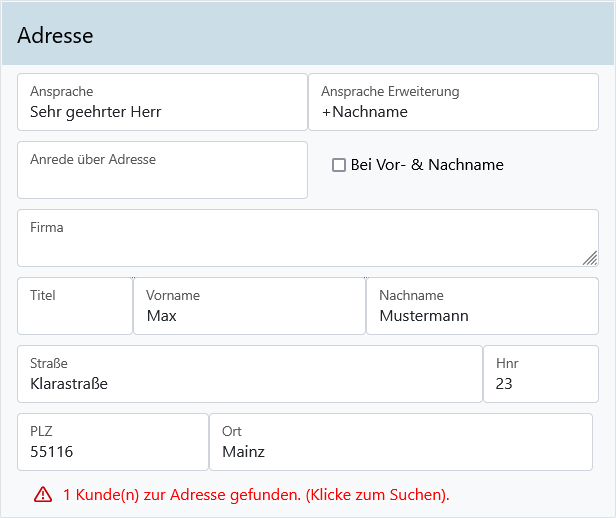The height and width of the screenshot is (518, 616).
Task: Click the 'Anrede über Adresse' label text
Action: [93, 159]
